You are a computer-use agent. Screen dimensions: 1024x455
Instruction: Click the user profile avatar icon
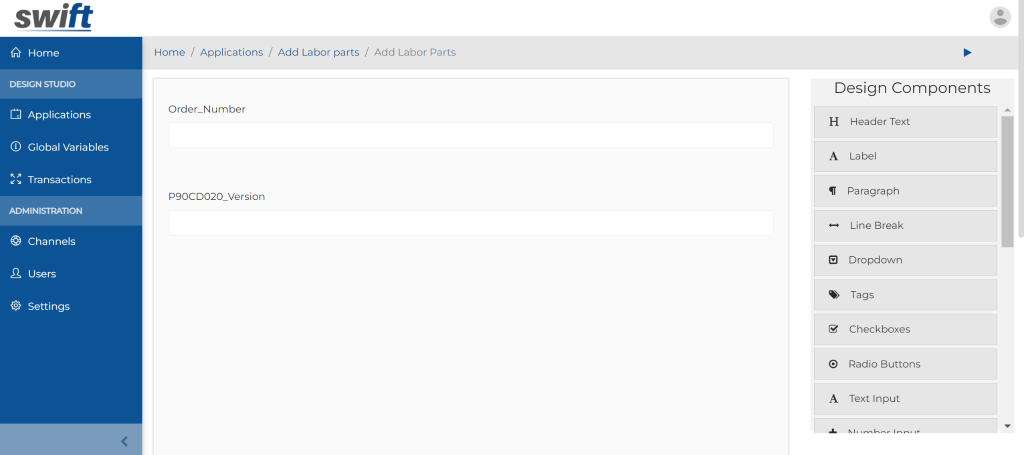1000,17
